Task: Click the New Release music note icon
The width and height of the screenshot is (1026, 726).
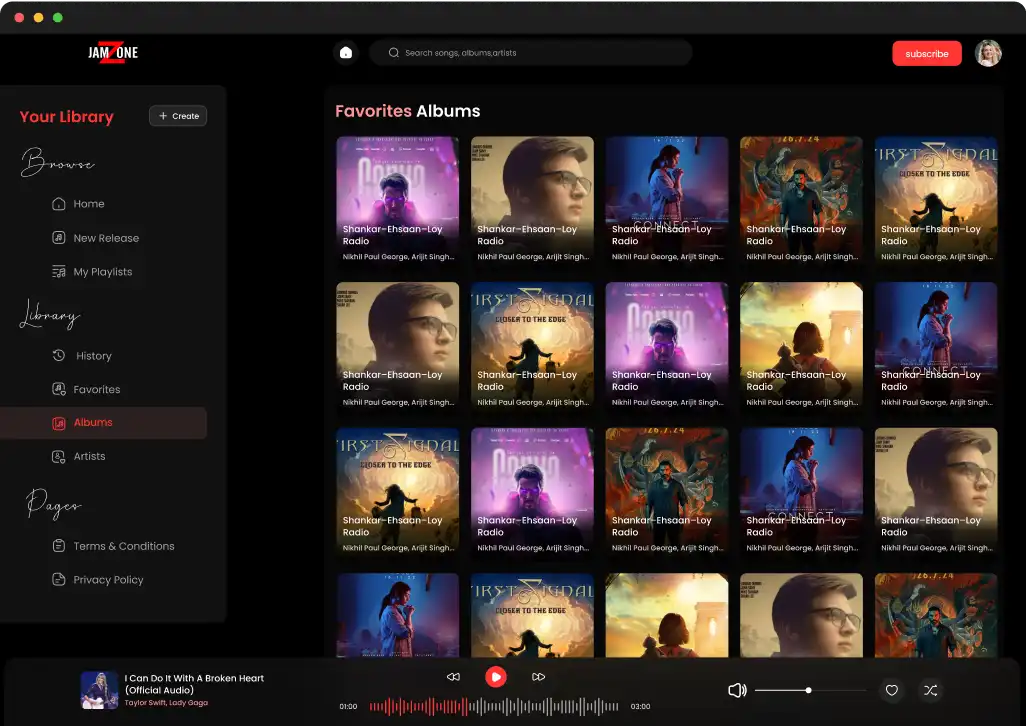Action: pos(59,237)
